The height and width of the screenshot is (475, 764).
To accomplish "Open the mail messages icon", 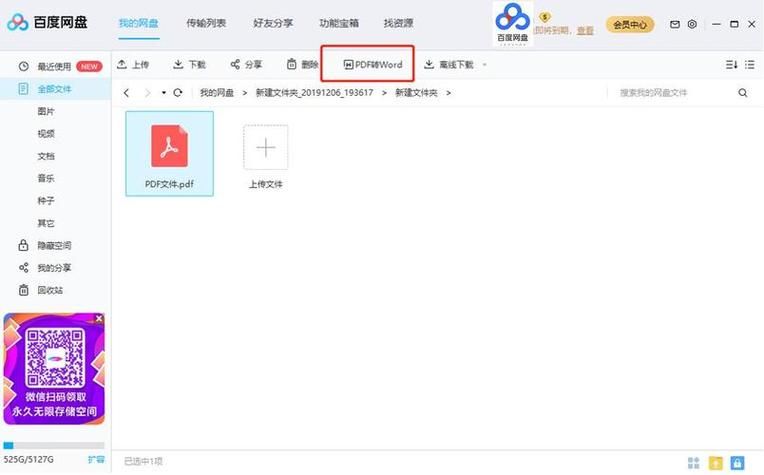I will [x=675, y=24].
